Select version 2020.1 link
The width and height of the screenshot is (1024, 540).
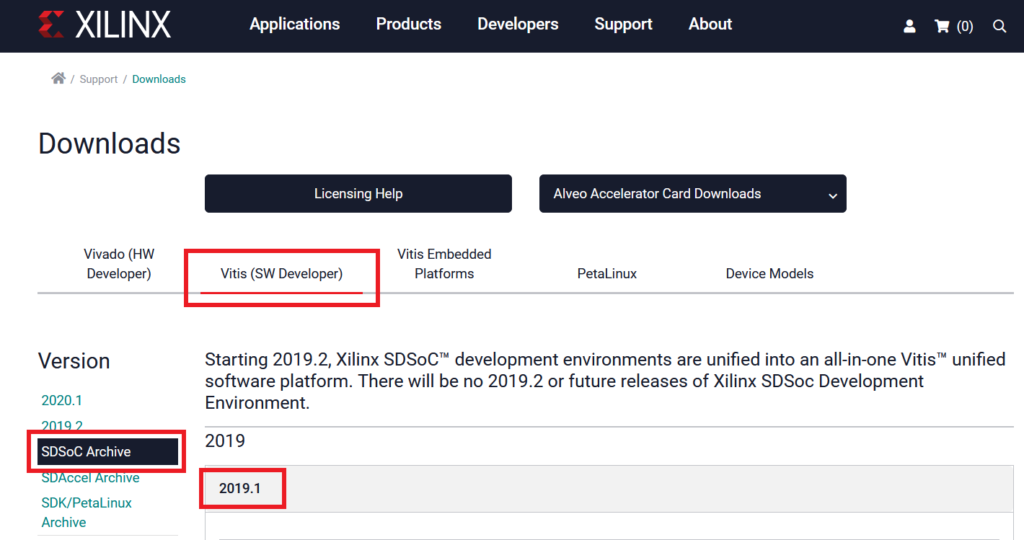62,400
